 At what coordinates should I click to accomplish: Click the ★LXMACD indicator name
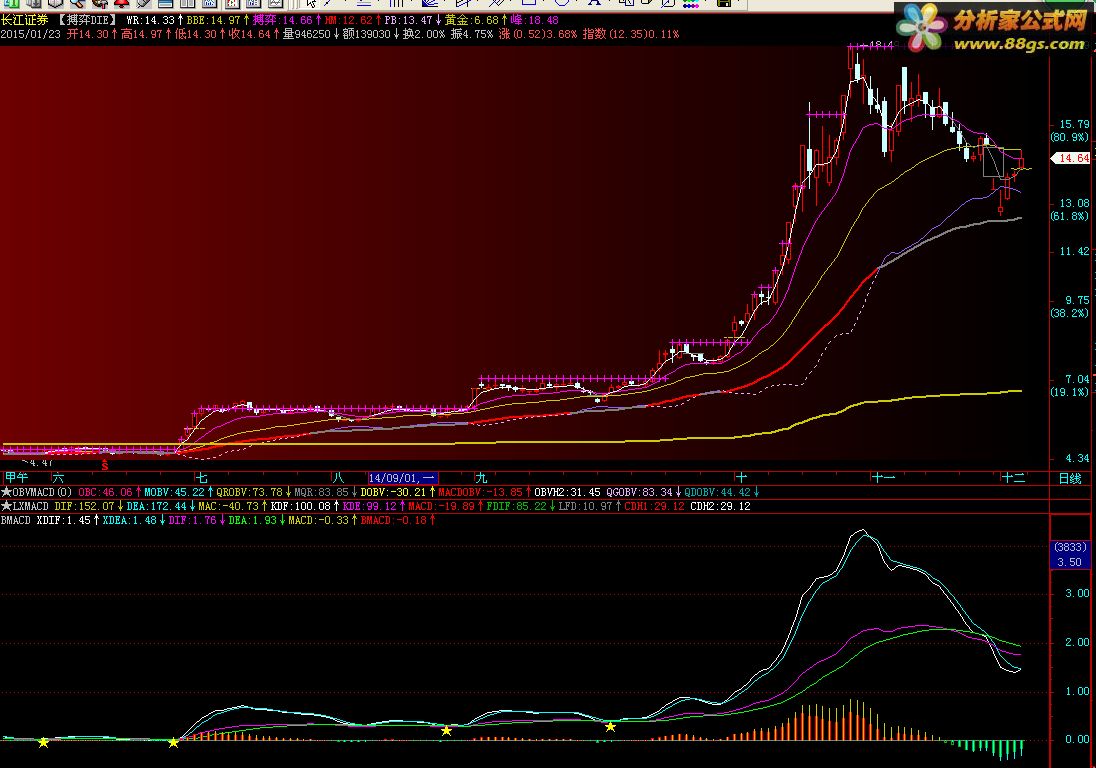tap(25, 506)
